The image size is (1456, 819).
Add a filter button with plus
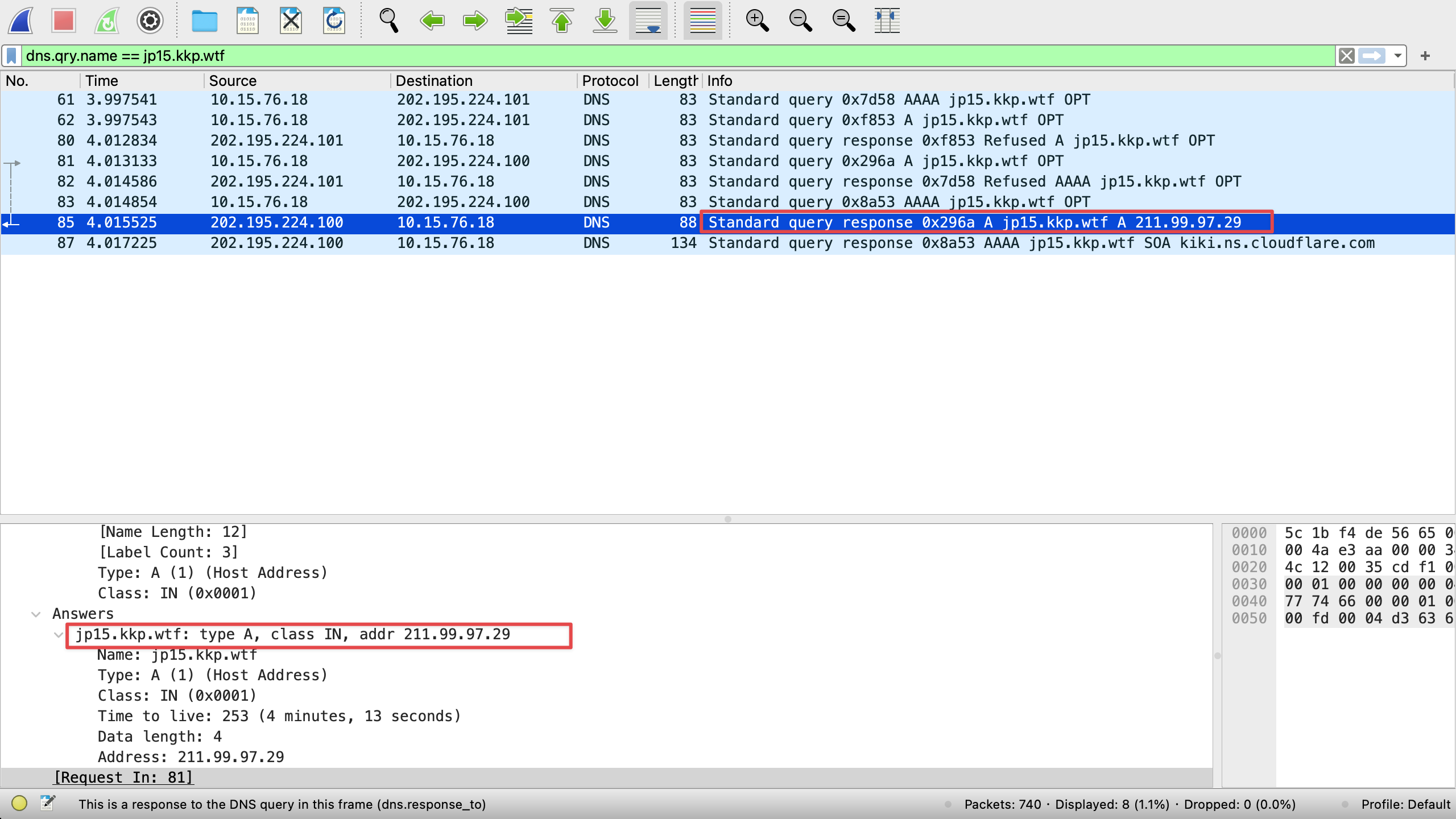pos(1425,56)
